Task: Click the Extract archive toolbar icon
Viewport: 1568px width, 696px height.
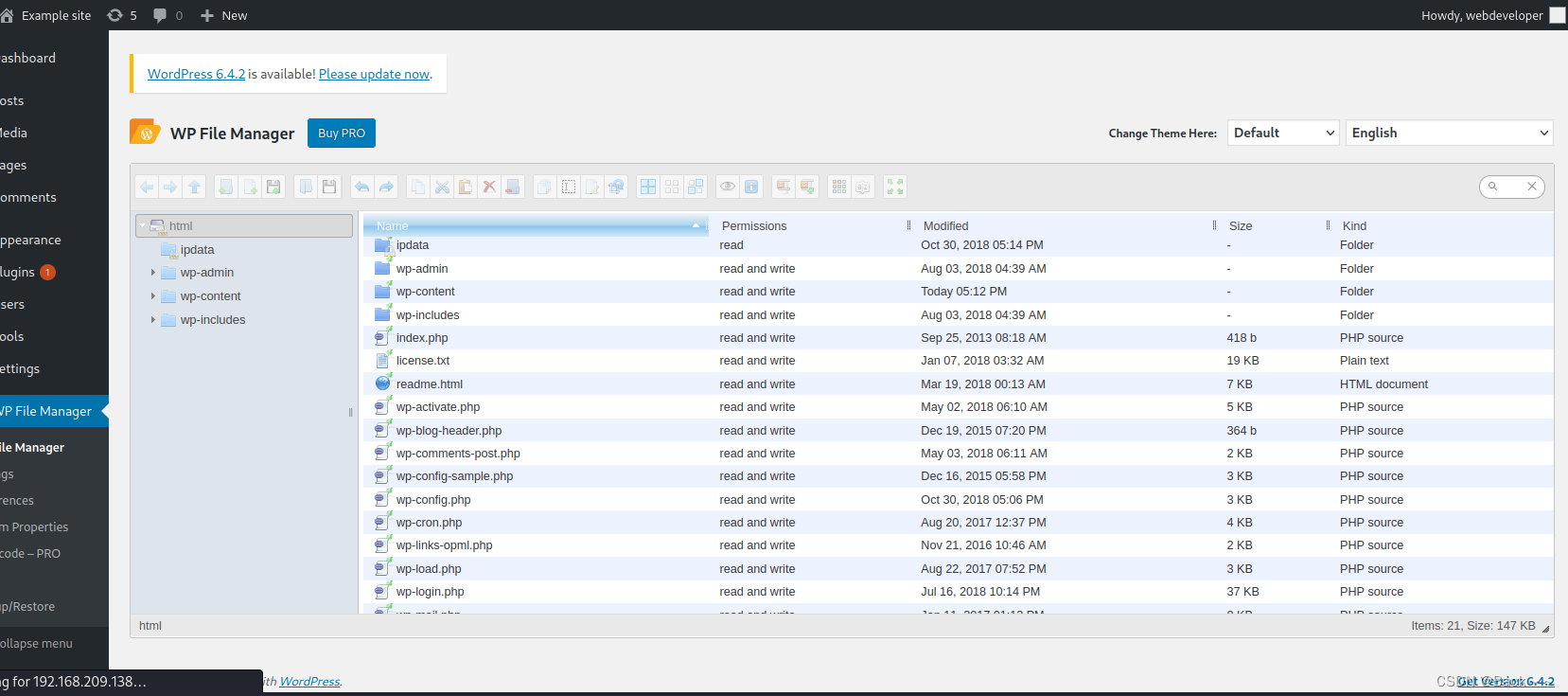Action: click(x=784, y=187)
